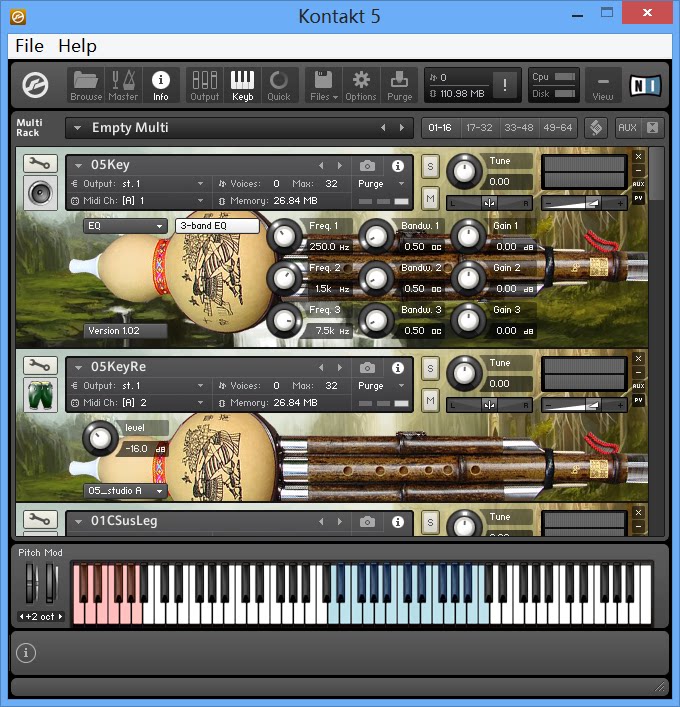The width and height of the screenshot is (680, 707).
Task: Mute the 05KeyRe instrument
Action: coord(430,400)
